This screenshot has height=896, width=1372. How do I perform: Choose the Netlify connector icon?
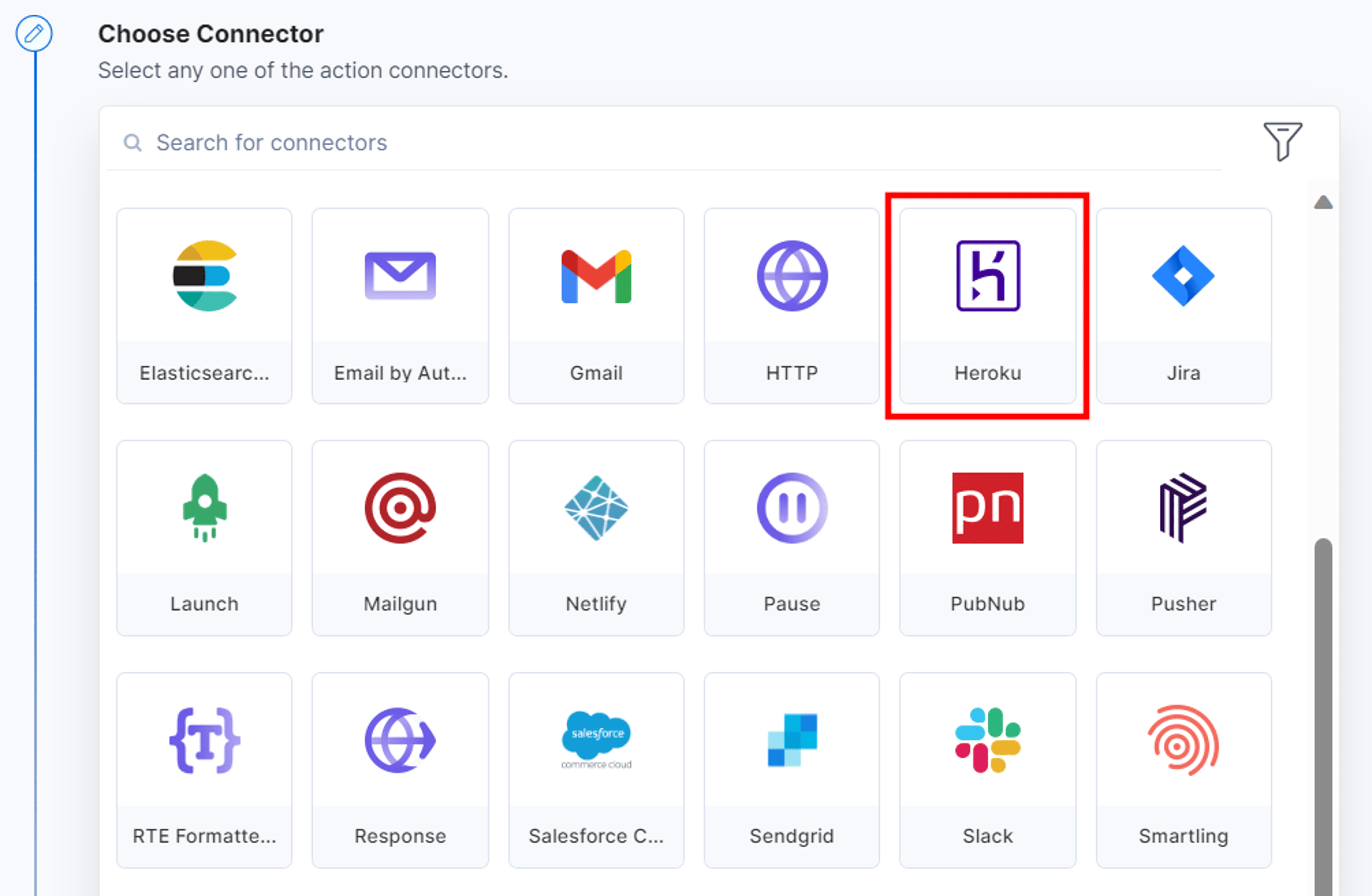click(x=596, y=507)
